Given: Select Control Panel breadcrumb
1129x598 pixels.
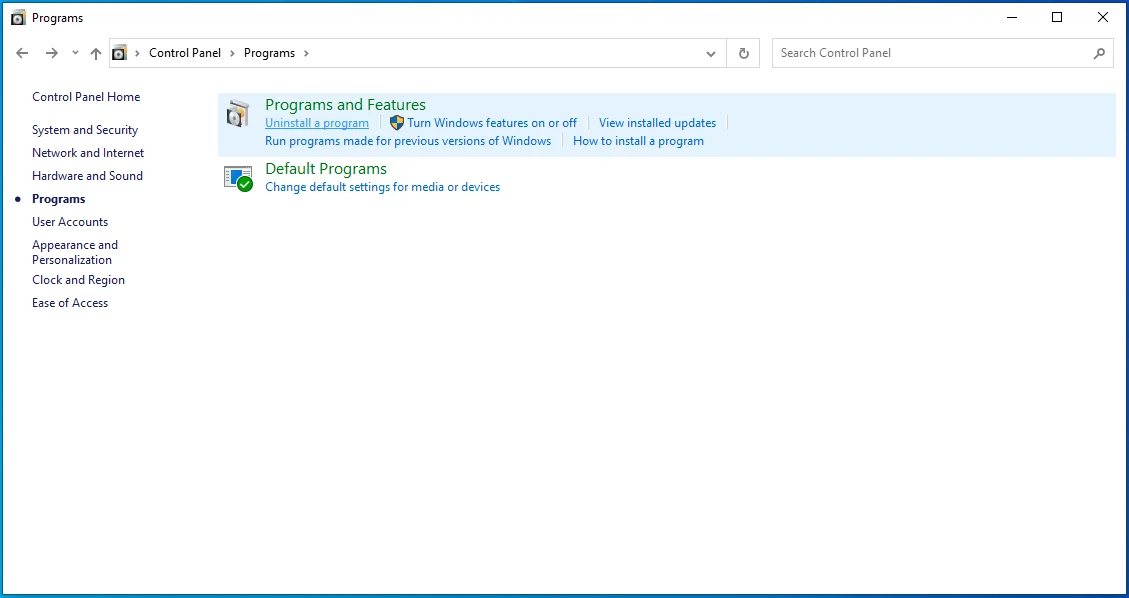Looking at the screenshot, I should (x=185, y=53).
